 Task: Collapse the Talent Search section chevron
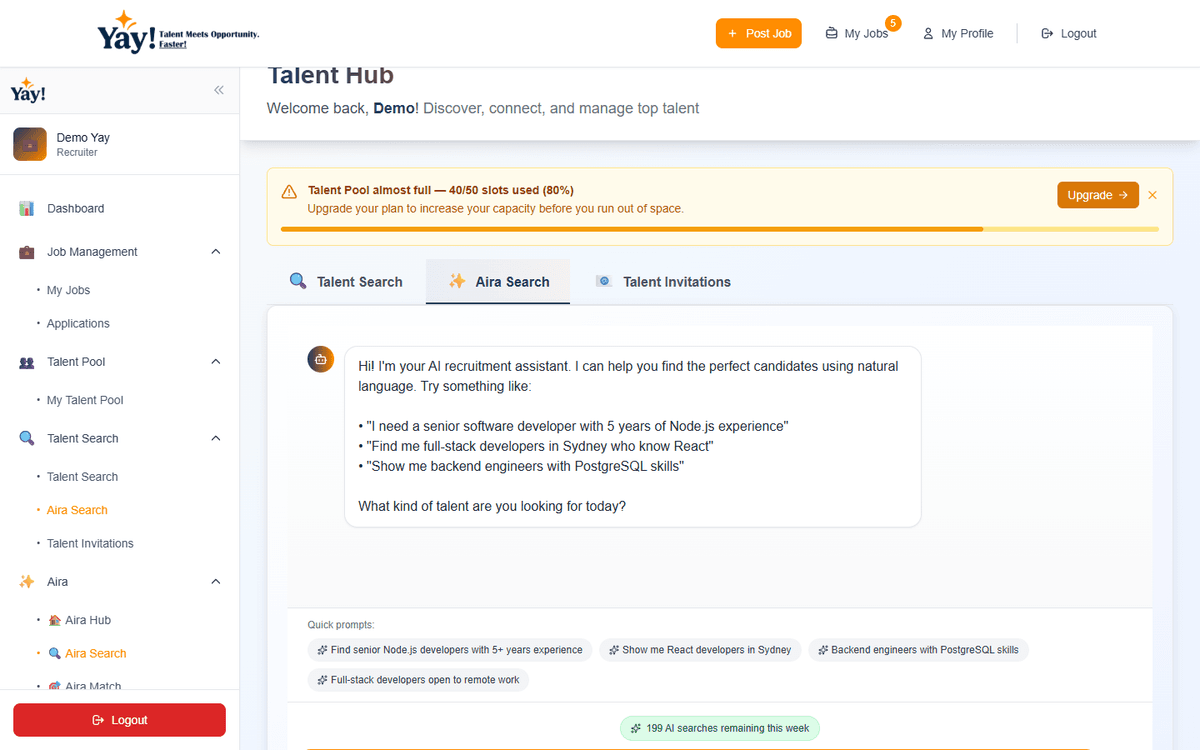tap(215, 437)
